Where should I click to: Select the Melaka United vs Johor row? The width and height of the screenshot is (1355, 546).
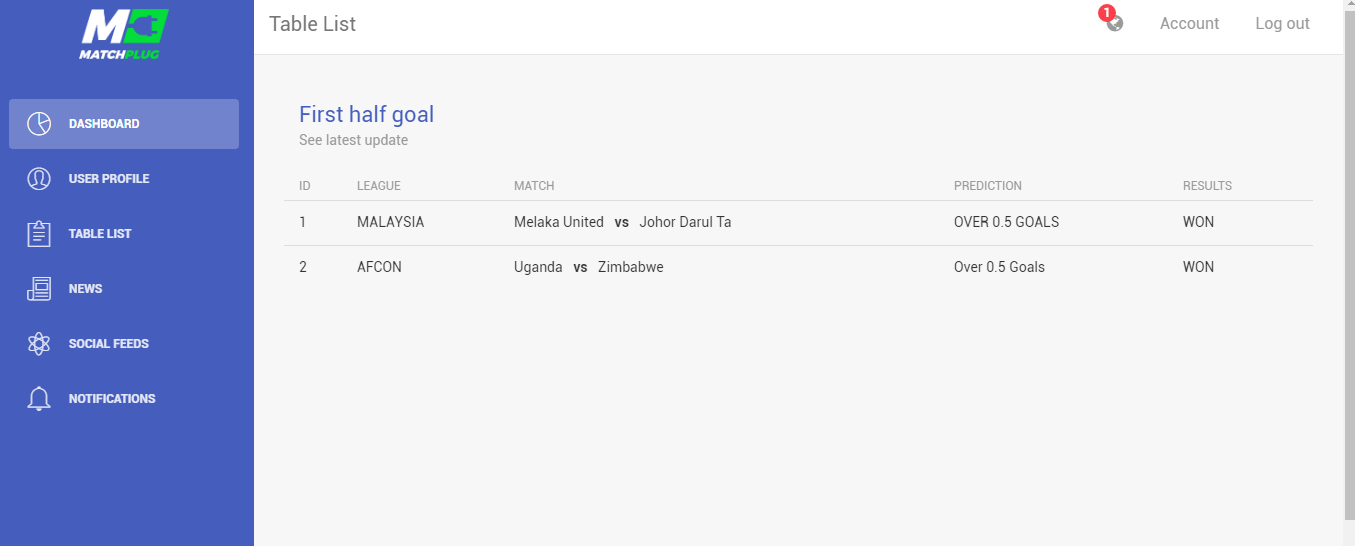[798, 223]
